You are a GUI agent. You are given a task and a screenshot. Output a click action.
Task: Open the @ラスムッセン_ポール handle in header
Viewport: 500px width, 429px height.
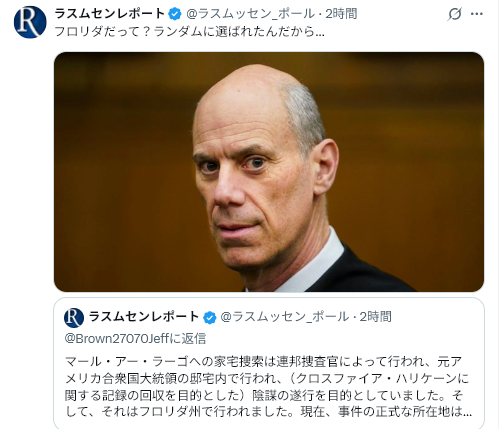click(x=250, y=14)
